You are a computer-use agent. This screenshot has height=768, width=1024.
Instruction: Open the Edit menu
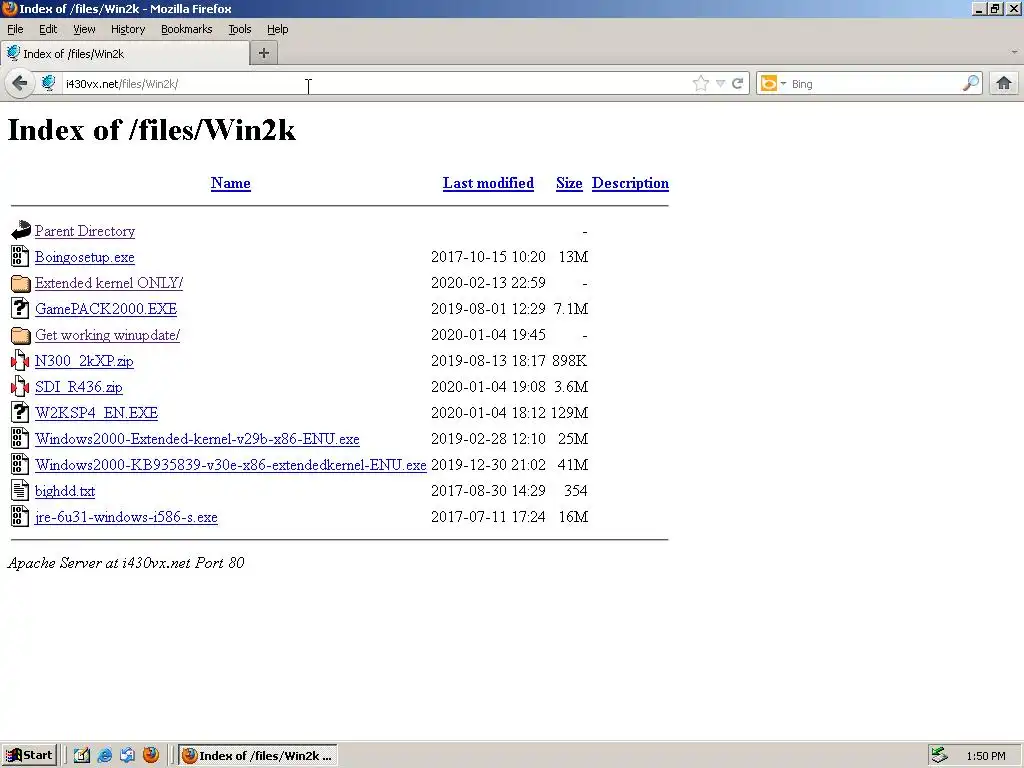[x=48, y=29]
